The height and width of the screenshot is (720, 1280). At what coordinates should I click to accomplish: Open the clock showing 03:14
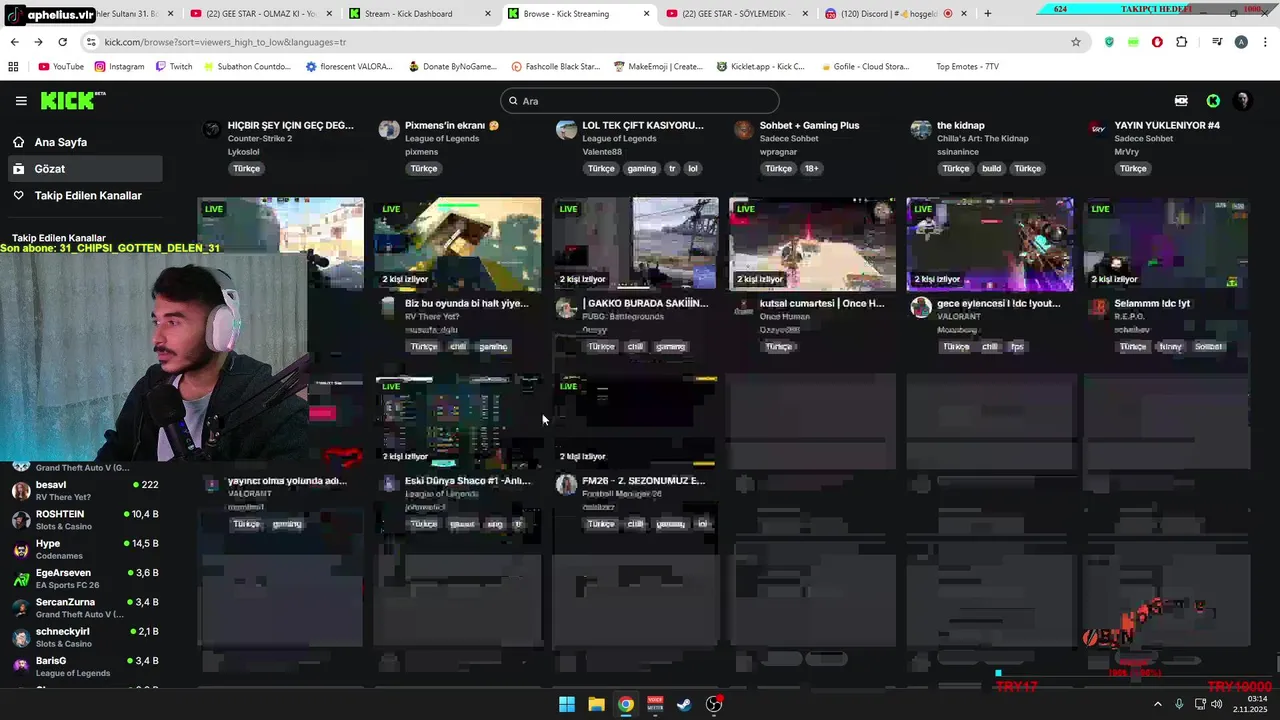pos(1249,704)
